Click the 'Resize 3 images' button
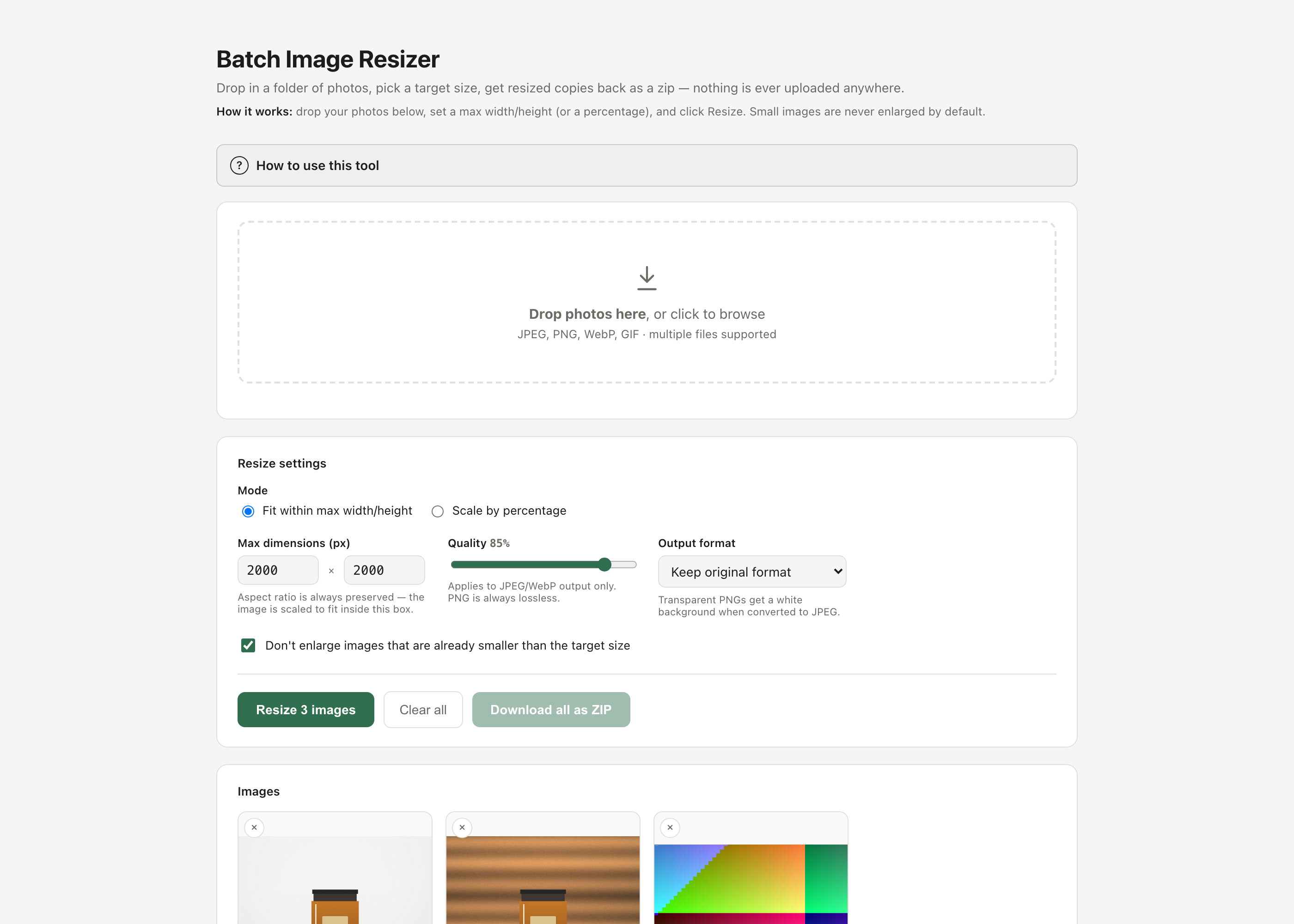Image resolution: width=1294 pixels, height=924 pixels. click(x=305, y=710)
